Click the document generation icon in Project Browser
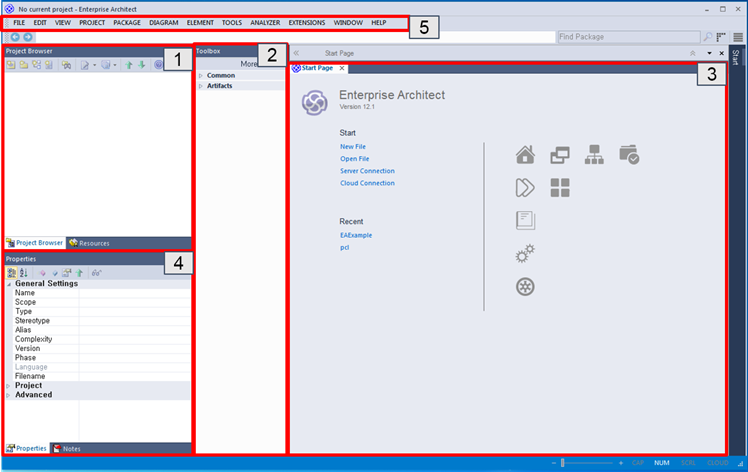 (x=84, y=65)
